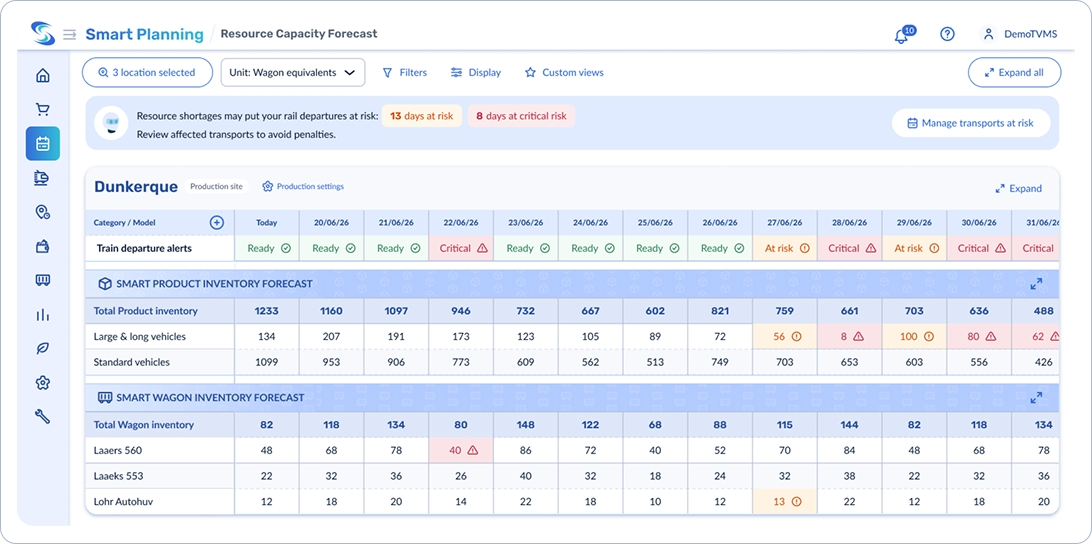Expand the Smart Wagon Inventory Forecast section
1092x544 pixels.
tap(1036, 398)
